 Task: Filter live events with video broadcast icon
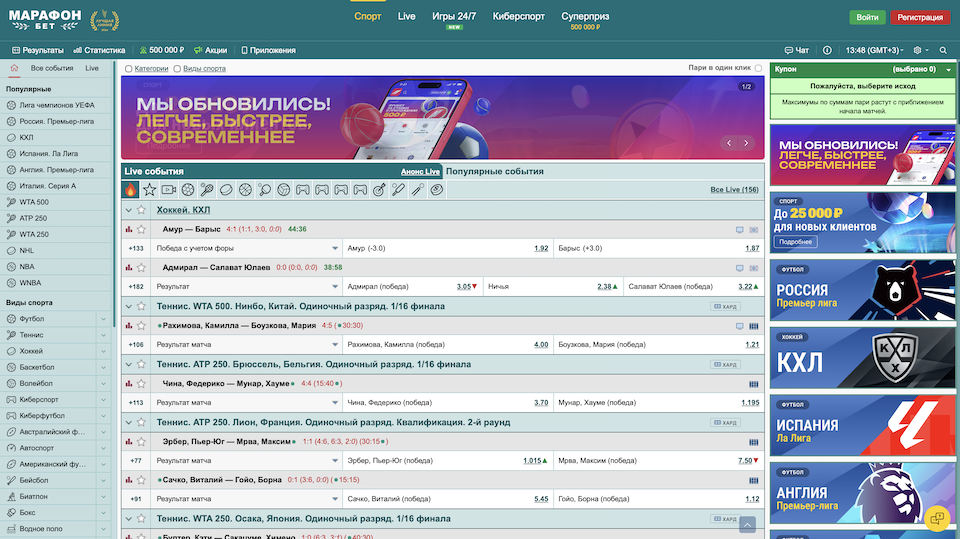click(169, 190)
